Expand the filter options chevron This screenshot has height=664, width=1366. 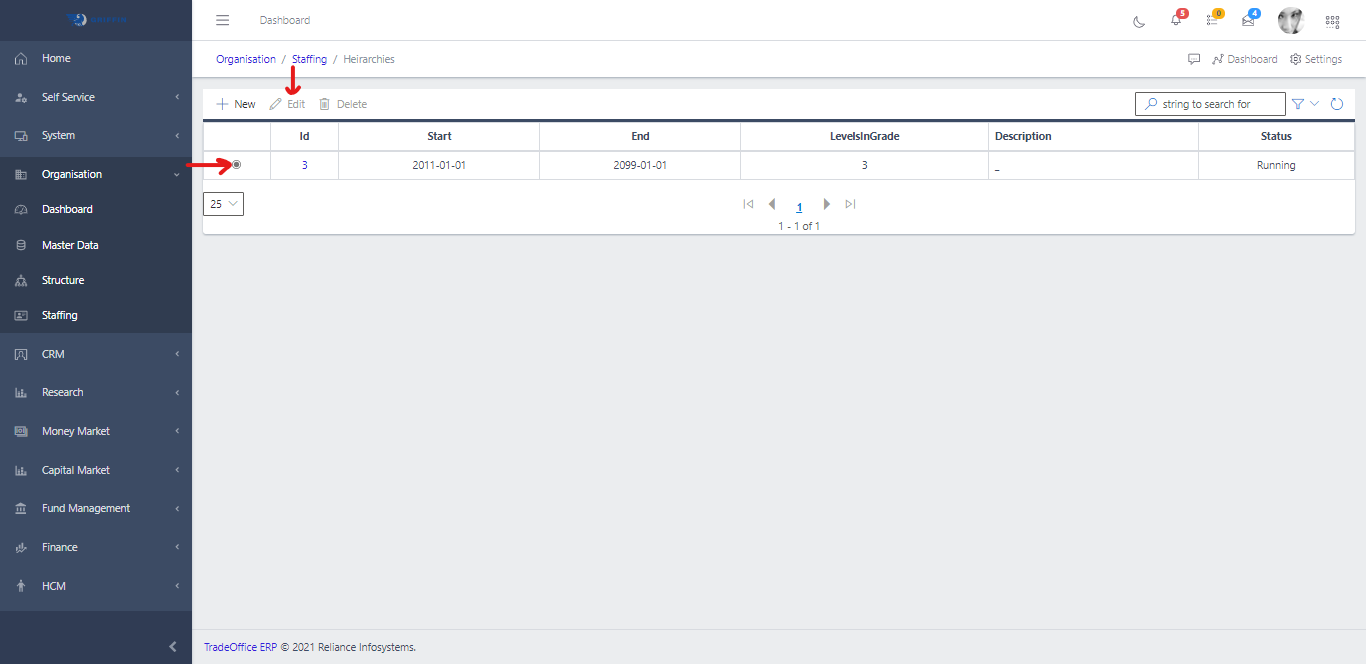click(x=1315, y=104)
